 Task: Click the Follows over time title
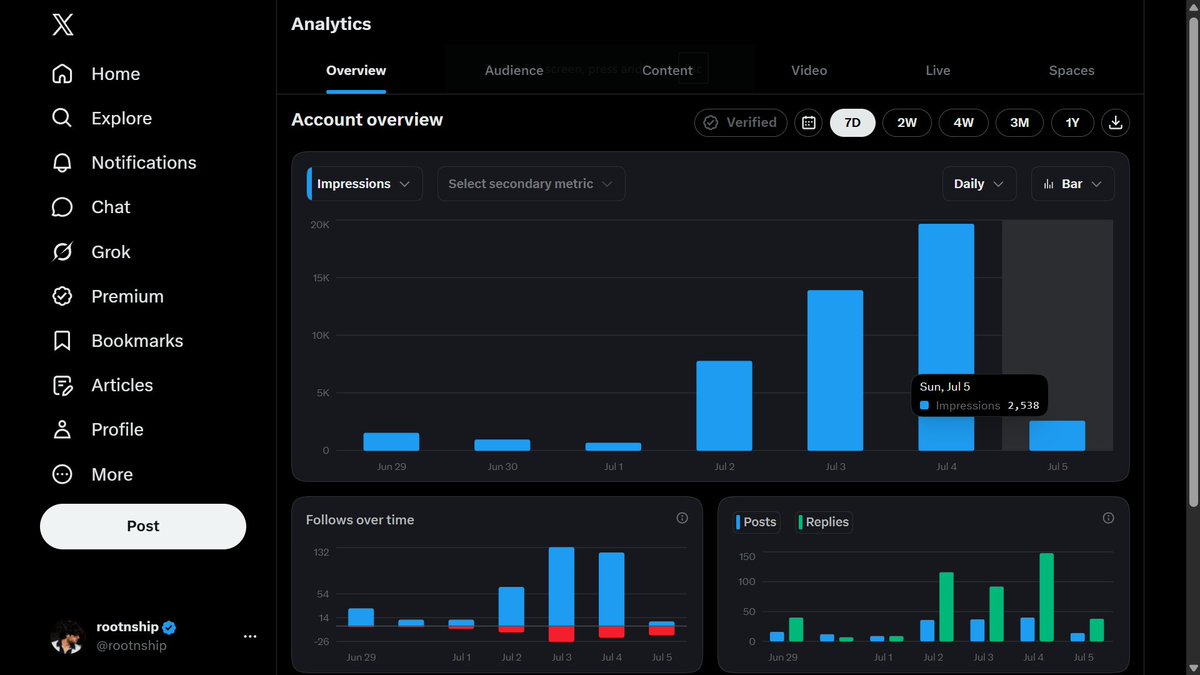[360, 520]
